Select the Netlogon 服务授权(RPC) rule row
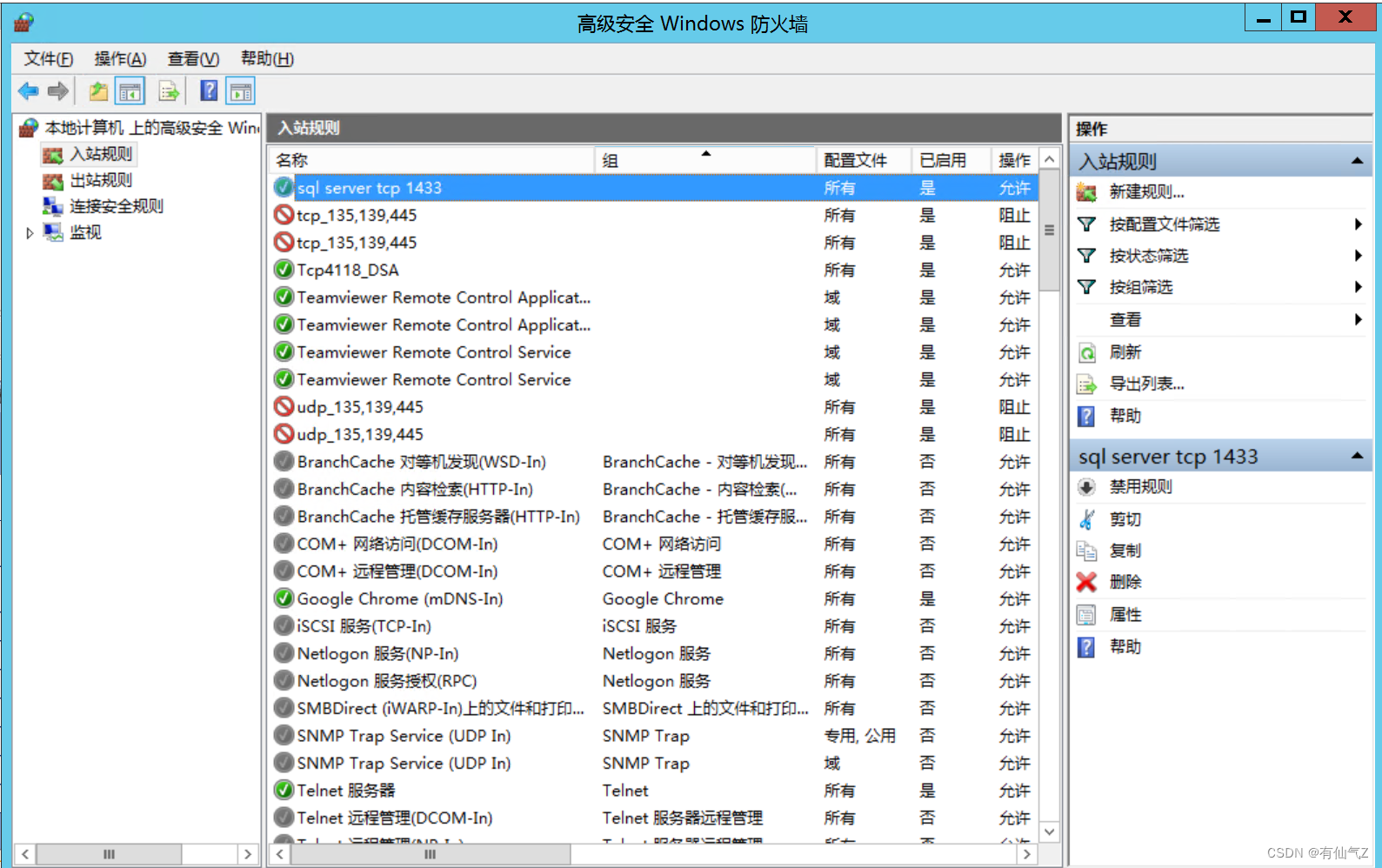This screenshot has width=1382, height=868. [654, 680]
